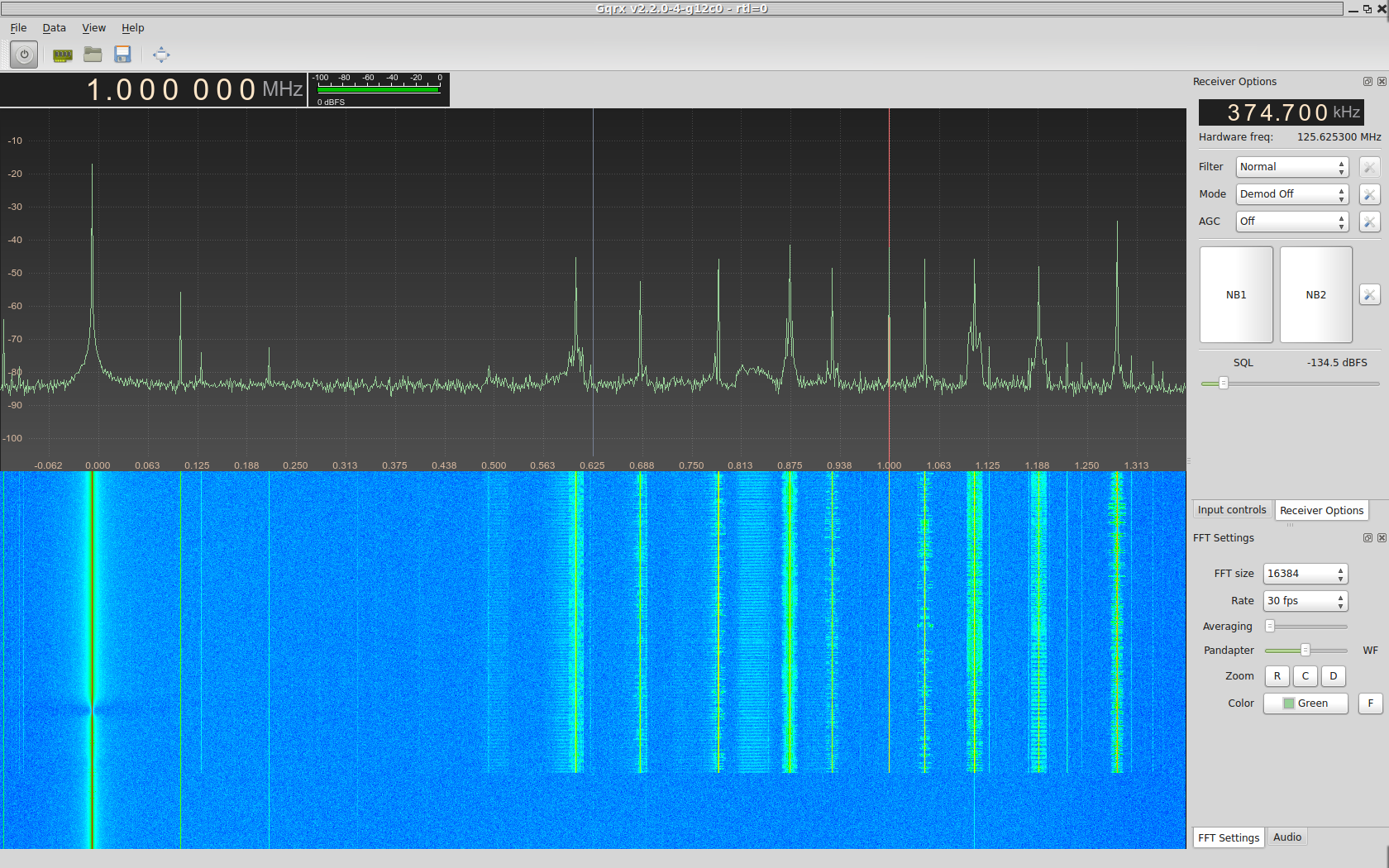This screenshot has width=1389, height=868.
Task: Click the 374.700 kHz offset frequency display
Action: tap(1281, 112)
